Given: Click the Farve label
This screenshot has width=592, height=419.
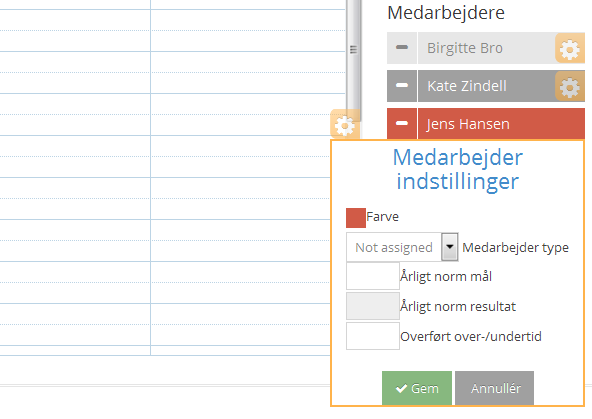Looking at the screenshot, I should click(382, 217).
